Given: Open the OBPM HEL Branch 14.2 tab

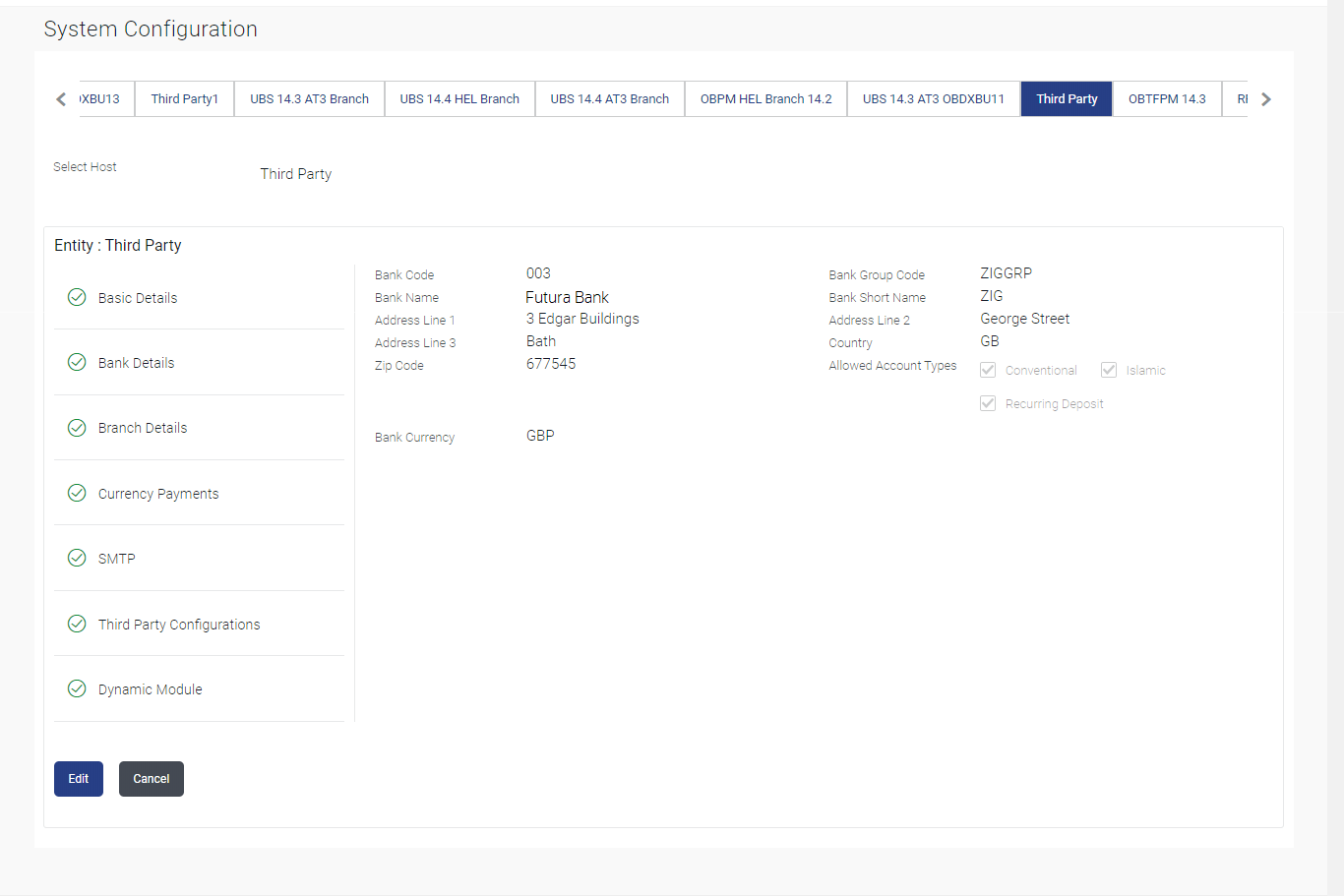Looking at the screenshot, I should [765, 99].
